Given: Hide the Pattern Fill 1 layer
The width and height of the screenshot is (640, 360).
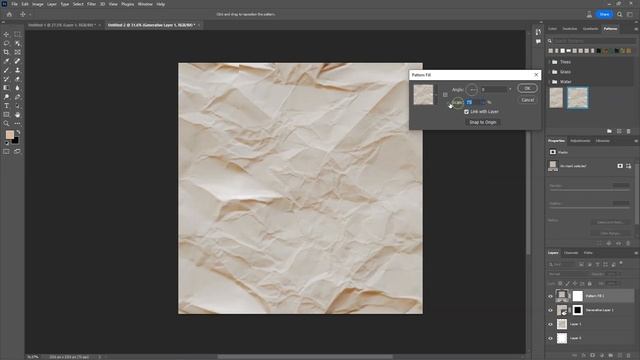Looking at the screenshot, I should click(550, 296).
